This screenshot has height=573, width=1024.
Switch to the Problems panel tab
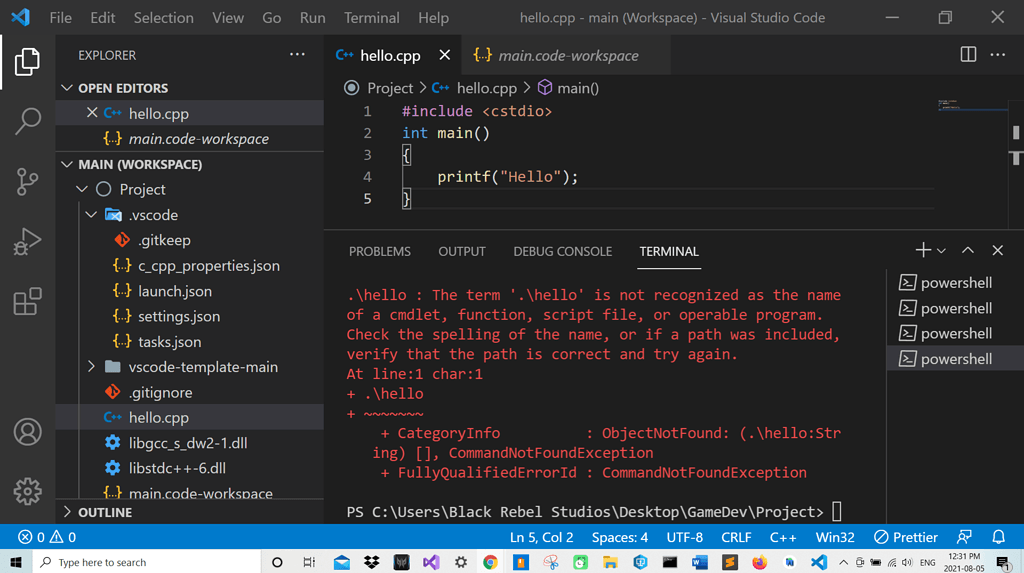379,252
